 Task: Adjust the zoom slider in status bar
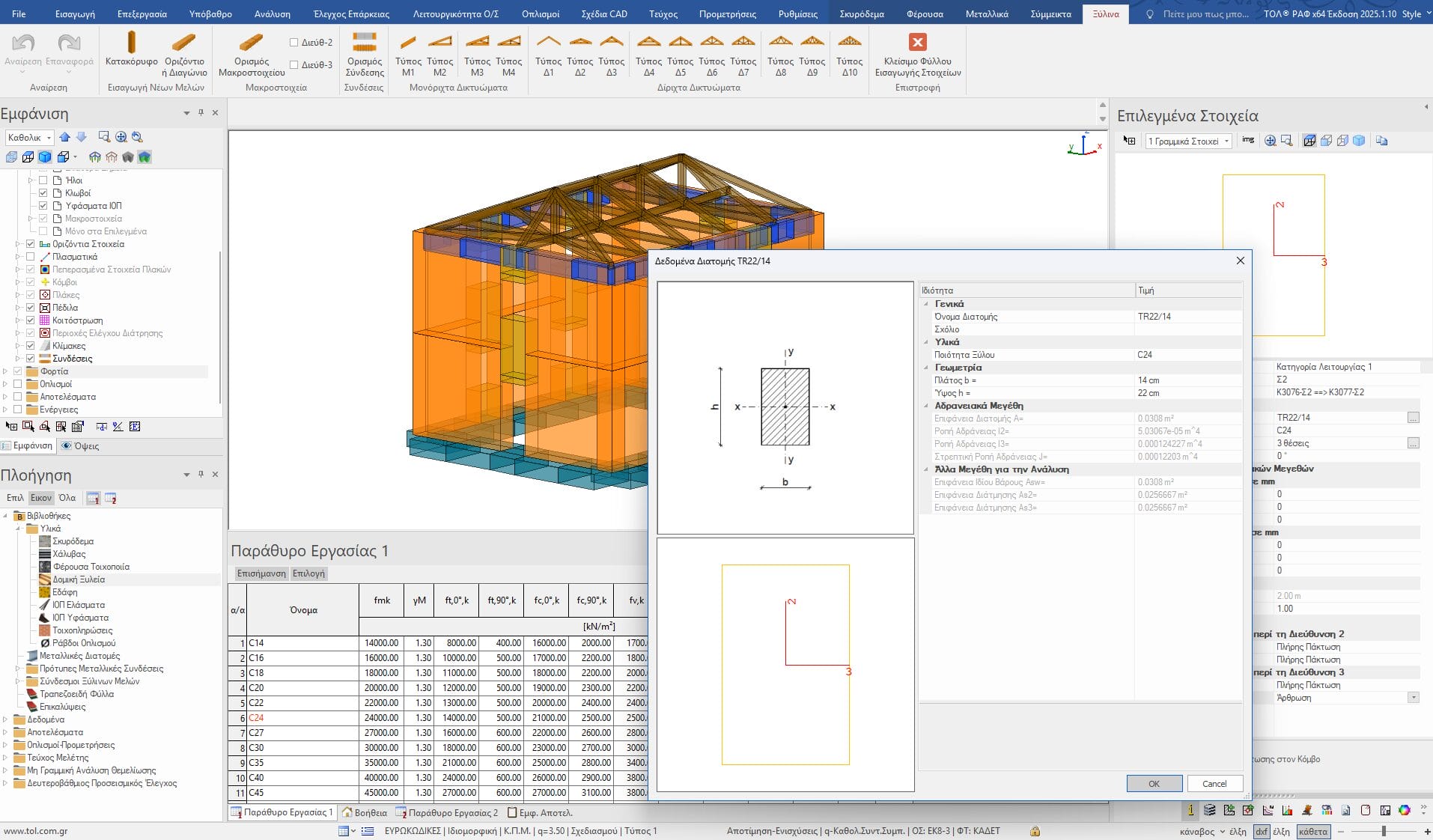1384,831
